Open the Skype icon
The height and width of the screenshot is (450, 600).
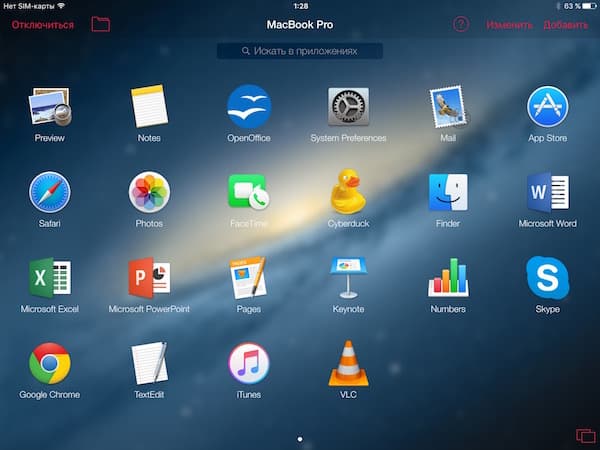click(x=548, y=278)
